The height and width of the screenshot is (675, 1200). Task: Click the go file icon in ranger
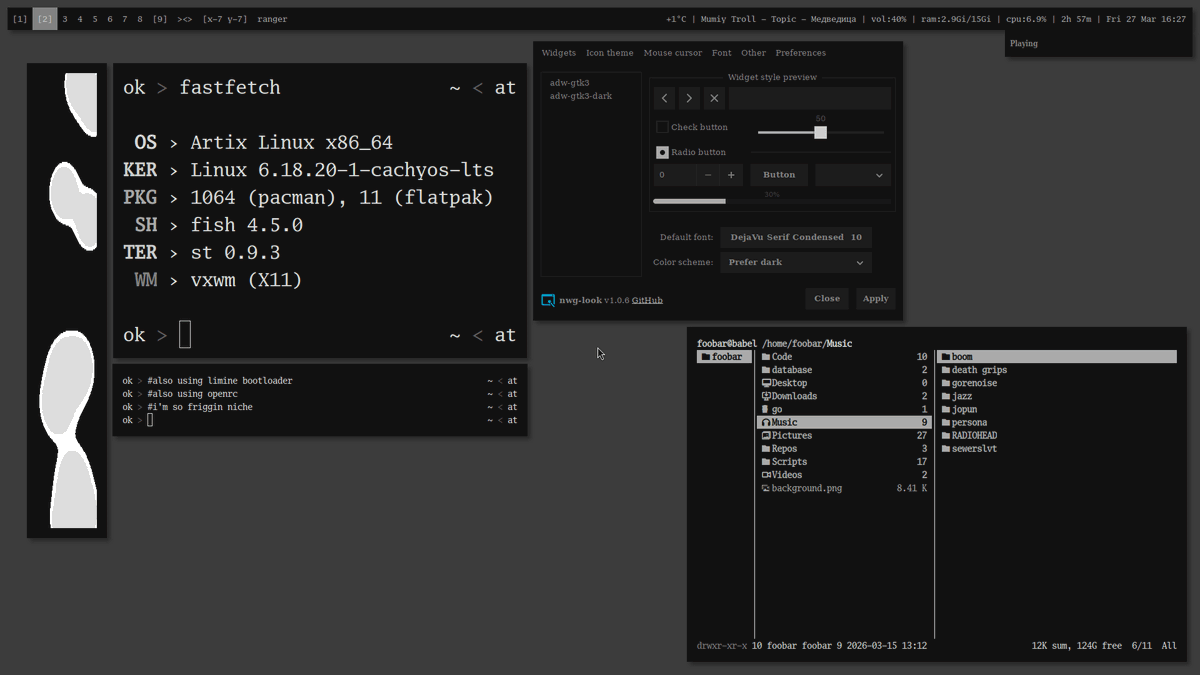[x=766, y=409]
